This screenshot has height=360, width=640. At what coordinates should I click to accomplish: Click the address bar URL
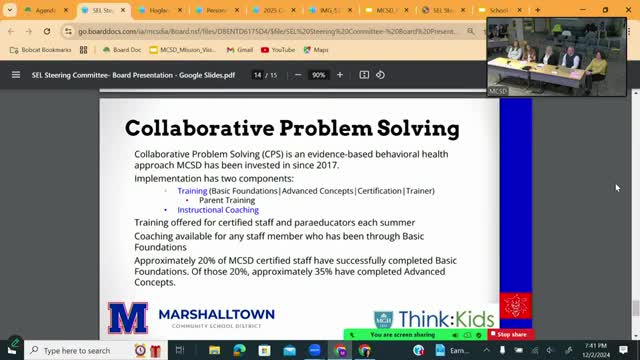pyautogui.click(x=267, y=31)
